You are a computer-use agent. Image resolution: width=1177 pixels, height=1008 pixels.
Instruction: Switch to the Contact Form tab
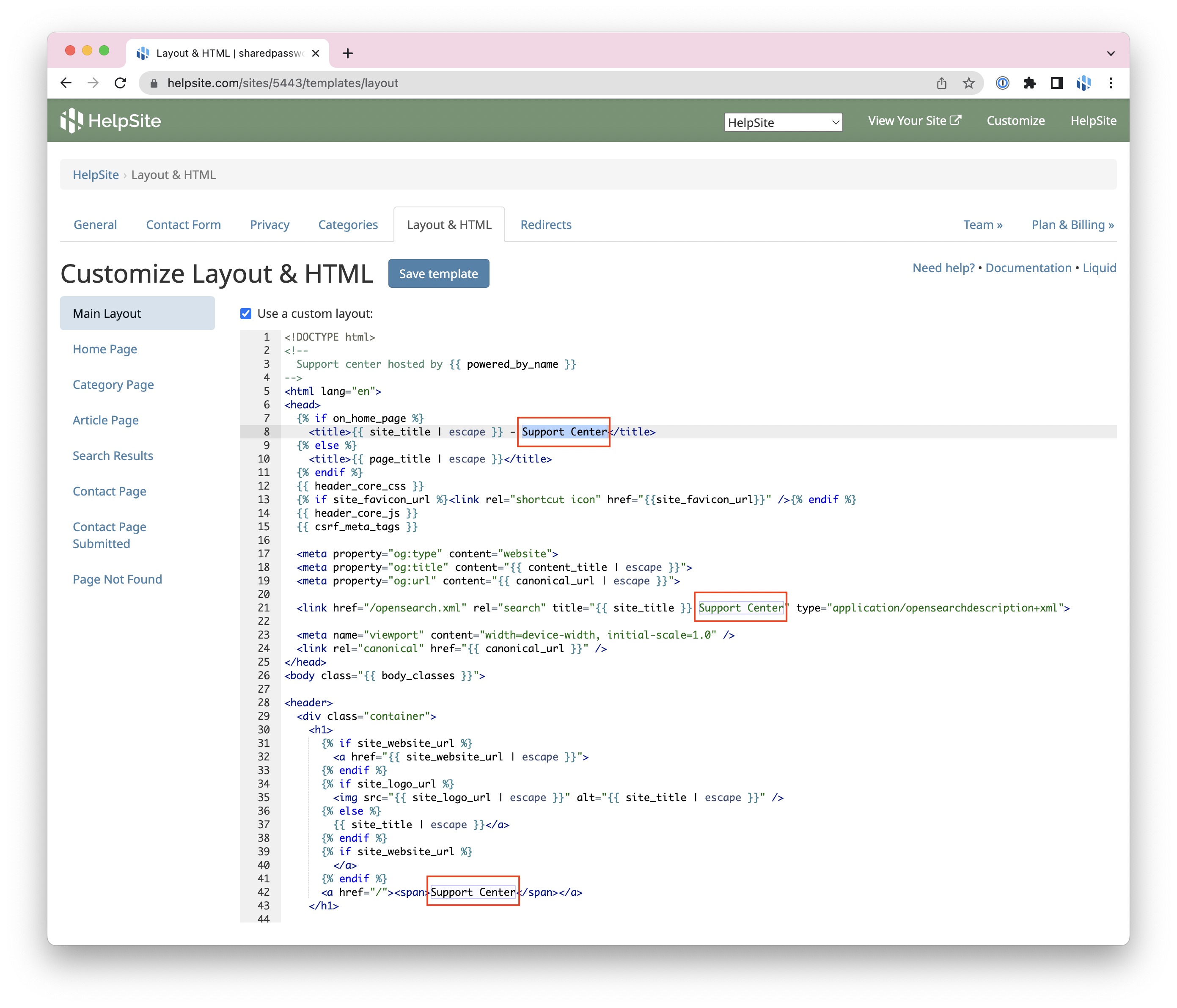click(184, 224)
